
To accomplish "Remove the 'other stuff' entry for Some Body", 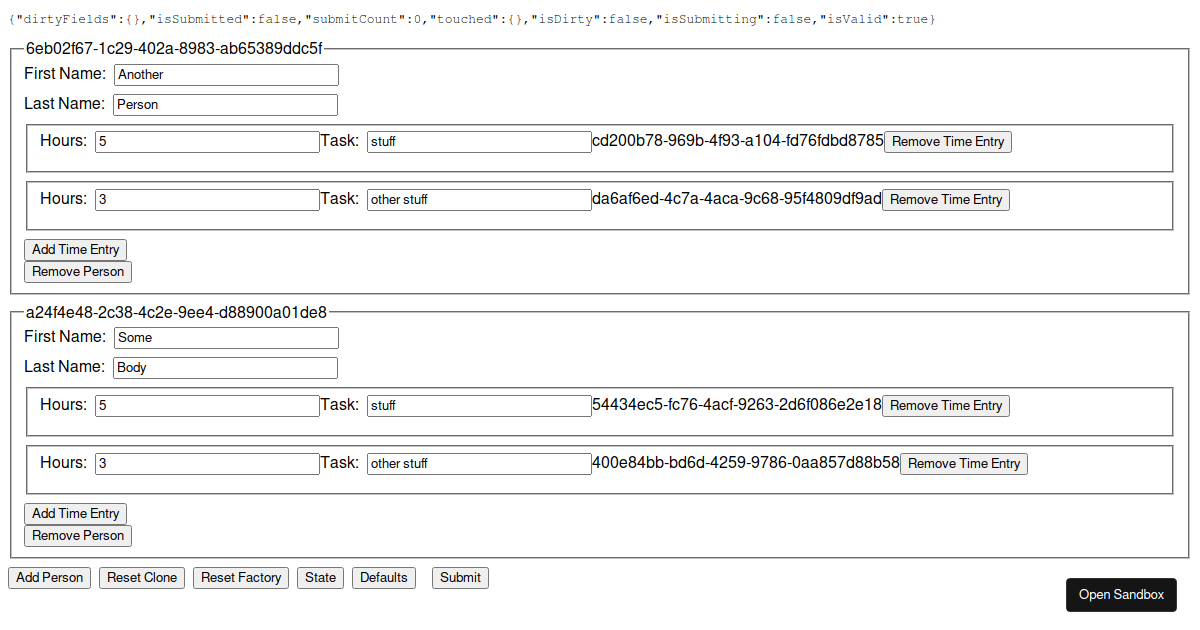I will coord(963,463).
